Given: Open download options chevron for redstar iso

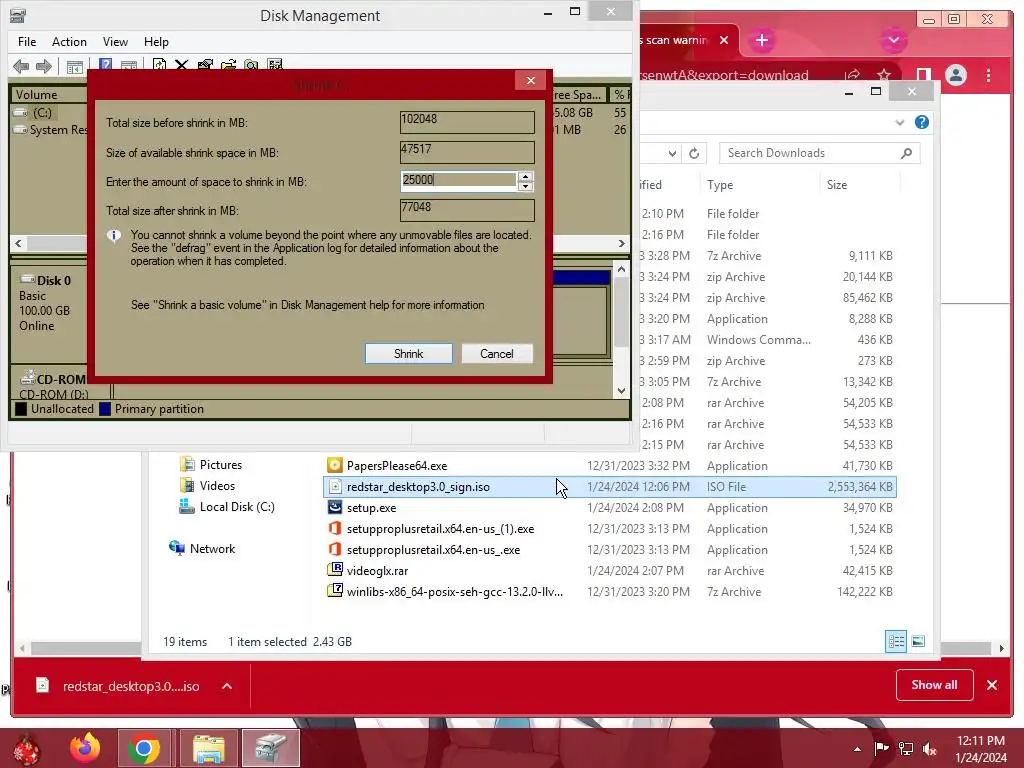Looking at the screenshot, I should pyautogui.click(x=227, y=686).
